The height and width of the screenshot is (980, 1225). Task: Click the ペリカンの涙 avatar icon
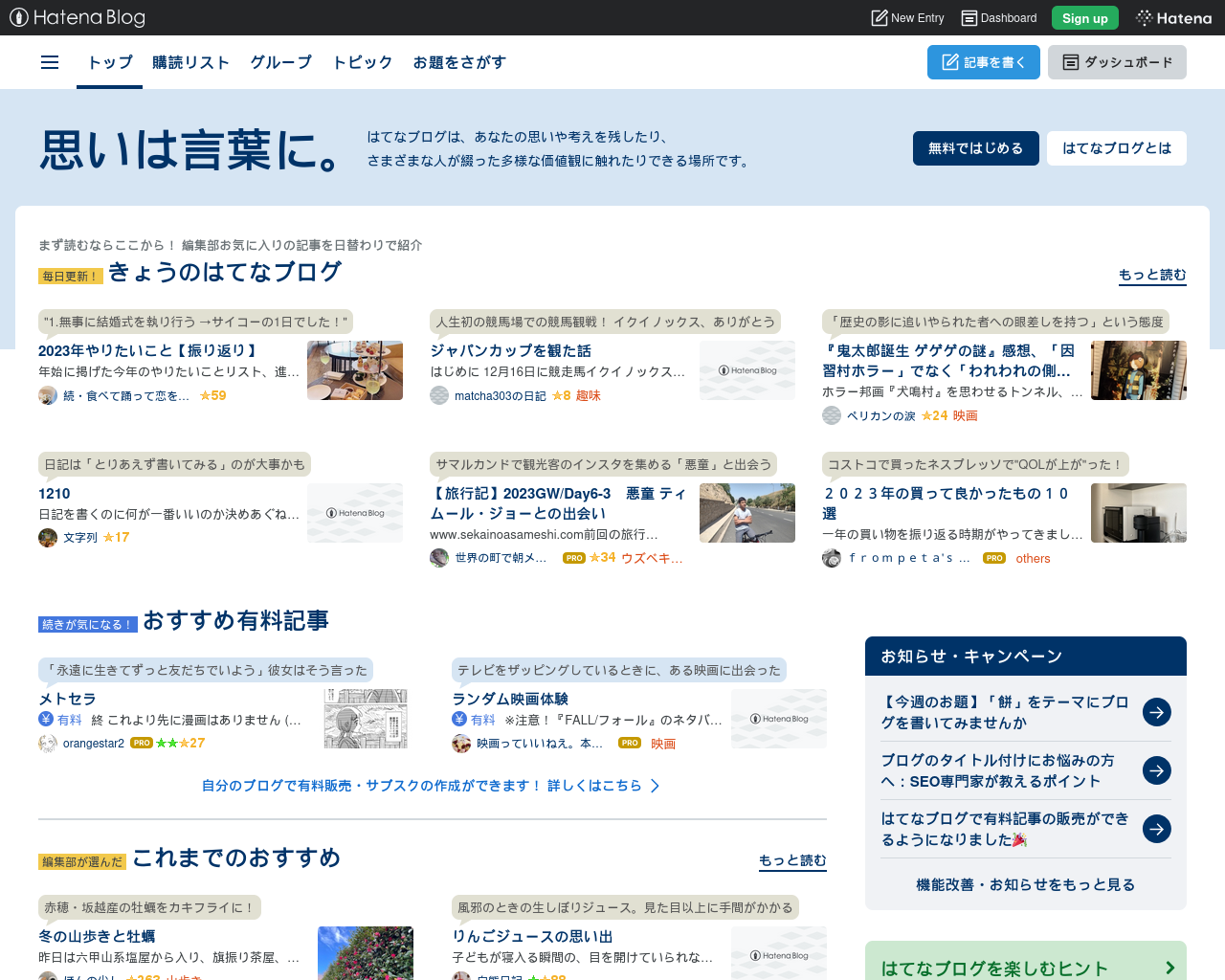click(x=832, y=415)
